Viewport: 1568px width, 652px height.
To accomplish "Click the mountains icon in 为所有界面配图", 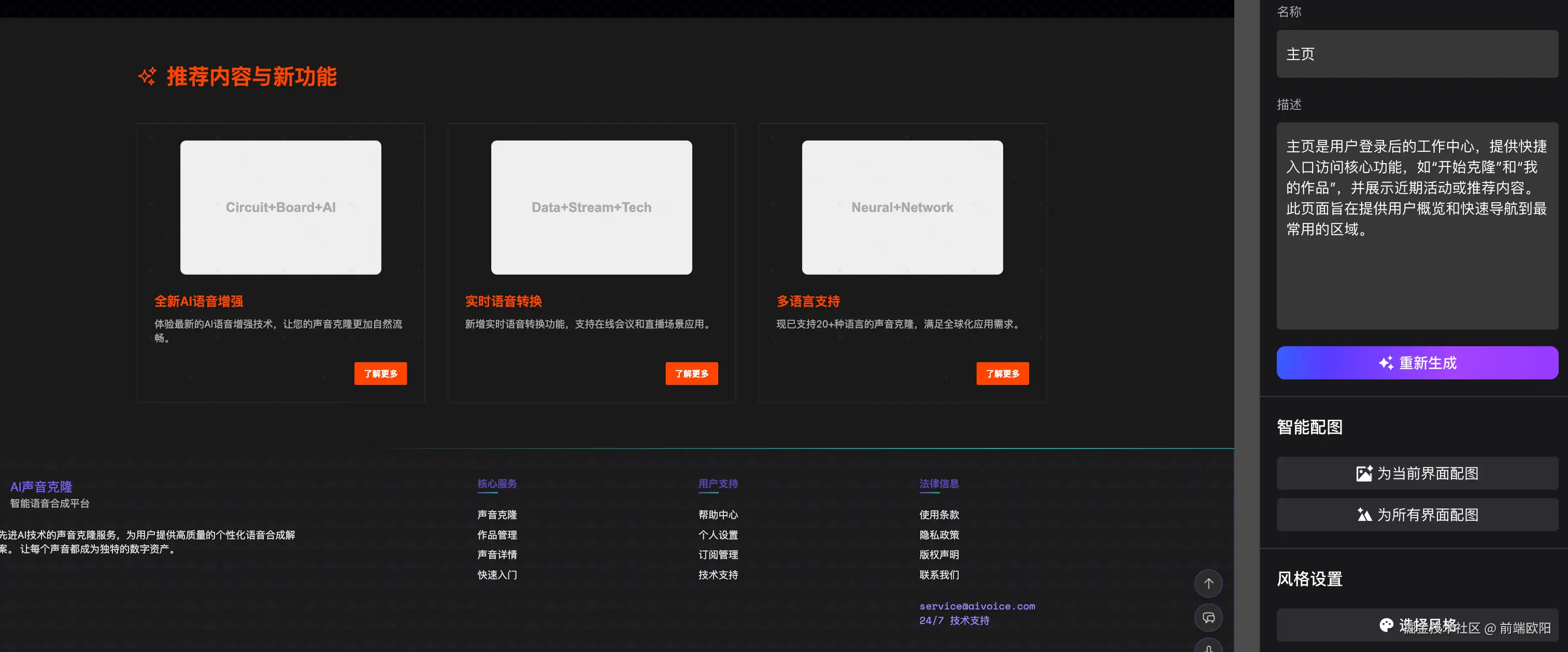I will click(x=1364, y=515).
